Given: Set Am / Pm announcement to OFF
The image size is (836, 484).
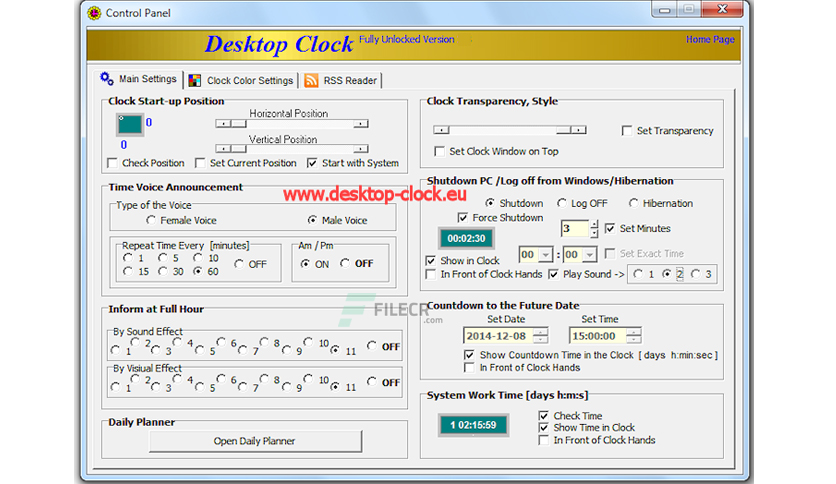Looking at the screenshot, I should [x=345, y=263].
